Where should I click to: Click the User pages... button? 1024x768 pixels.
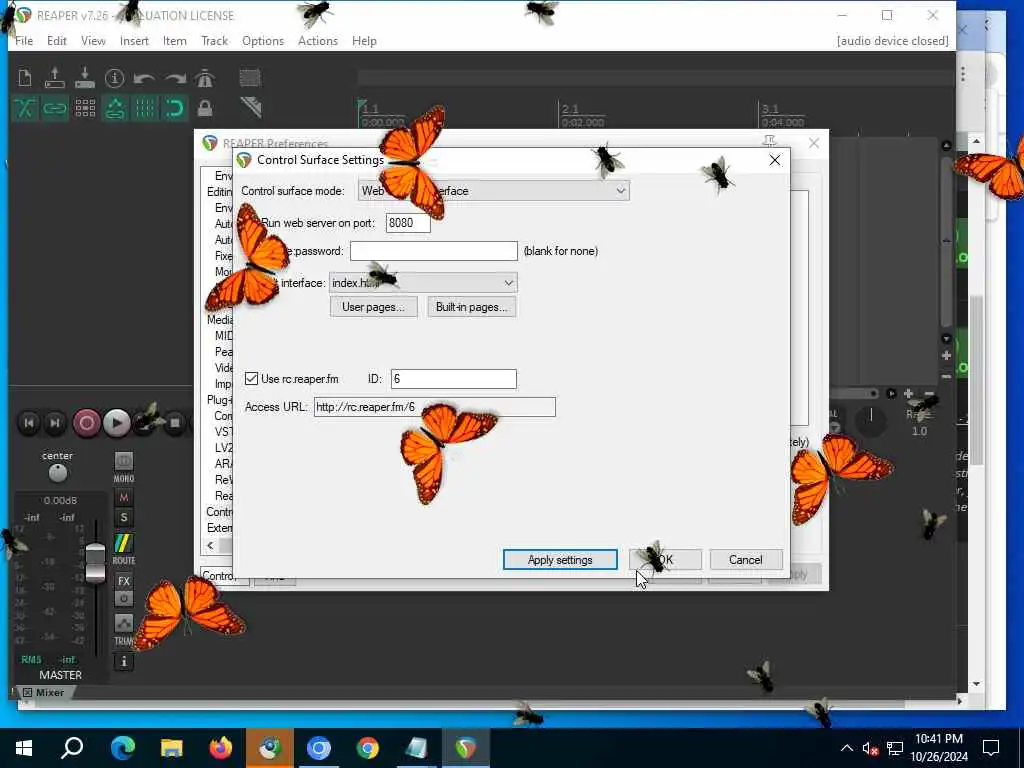pyautogui.click(x=374, y=307)
